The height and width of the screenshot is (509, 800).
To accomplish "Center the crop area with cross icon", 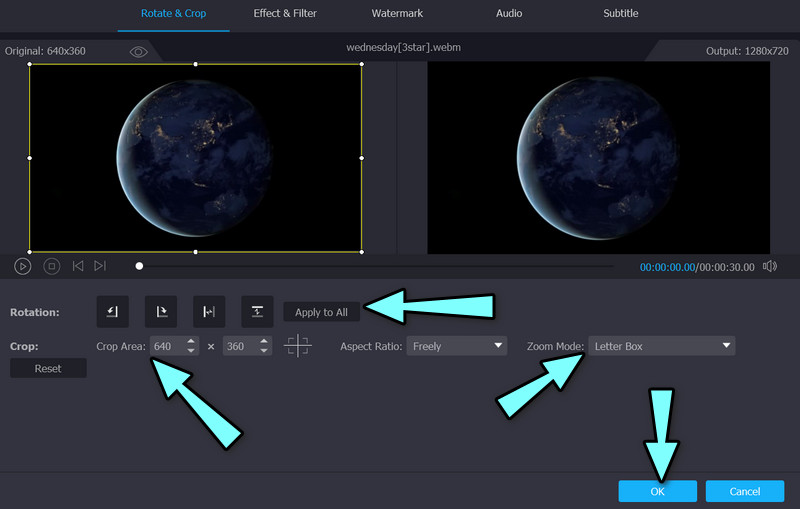I will pyautogui.click(x=297, y=346).
